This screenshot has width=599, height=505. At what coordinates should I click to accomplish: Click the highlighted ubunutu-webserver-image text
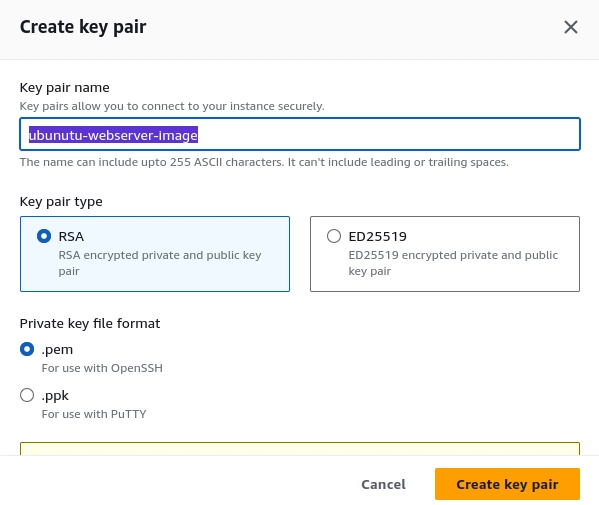pyautogui.click(x=113, y=135)
